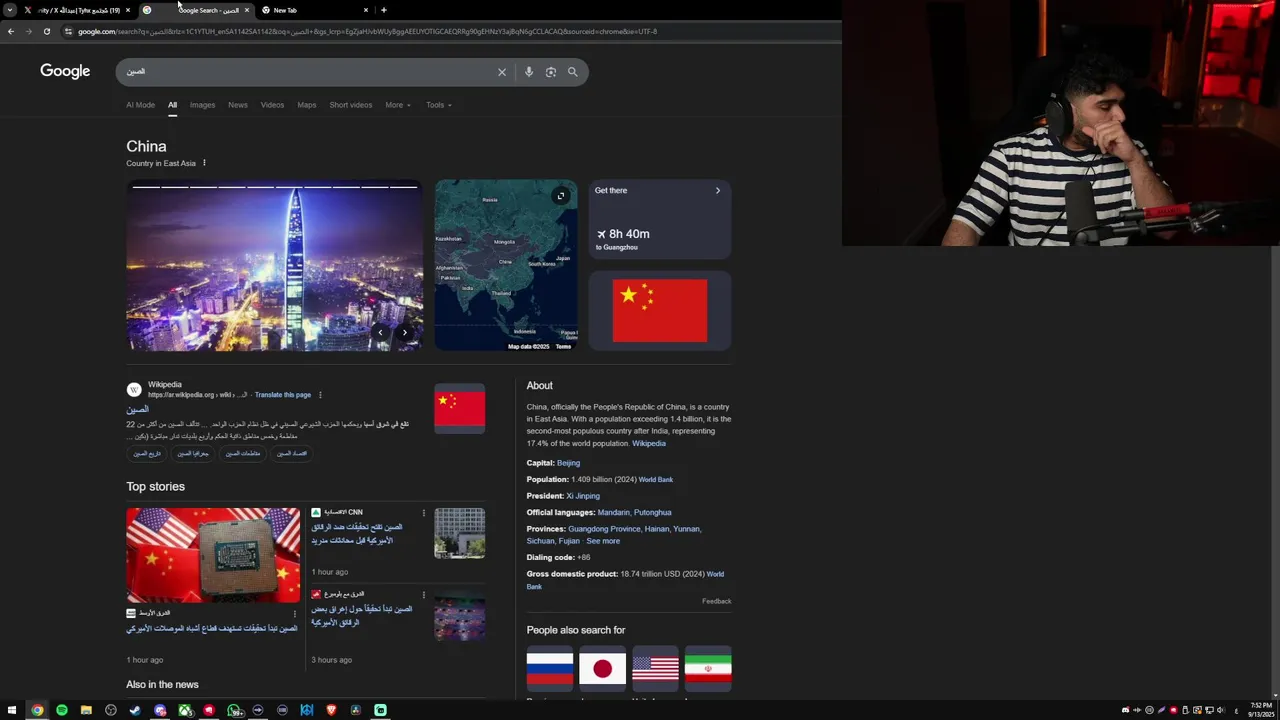
Task: Reload the current page
Action: (x=46, y=31)
